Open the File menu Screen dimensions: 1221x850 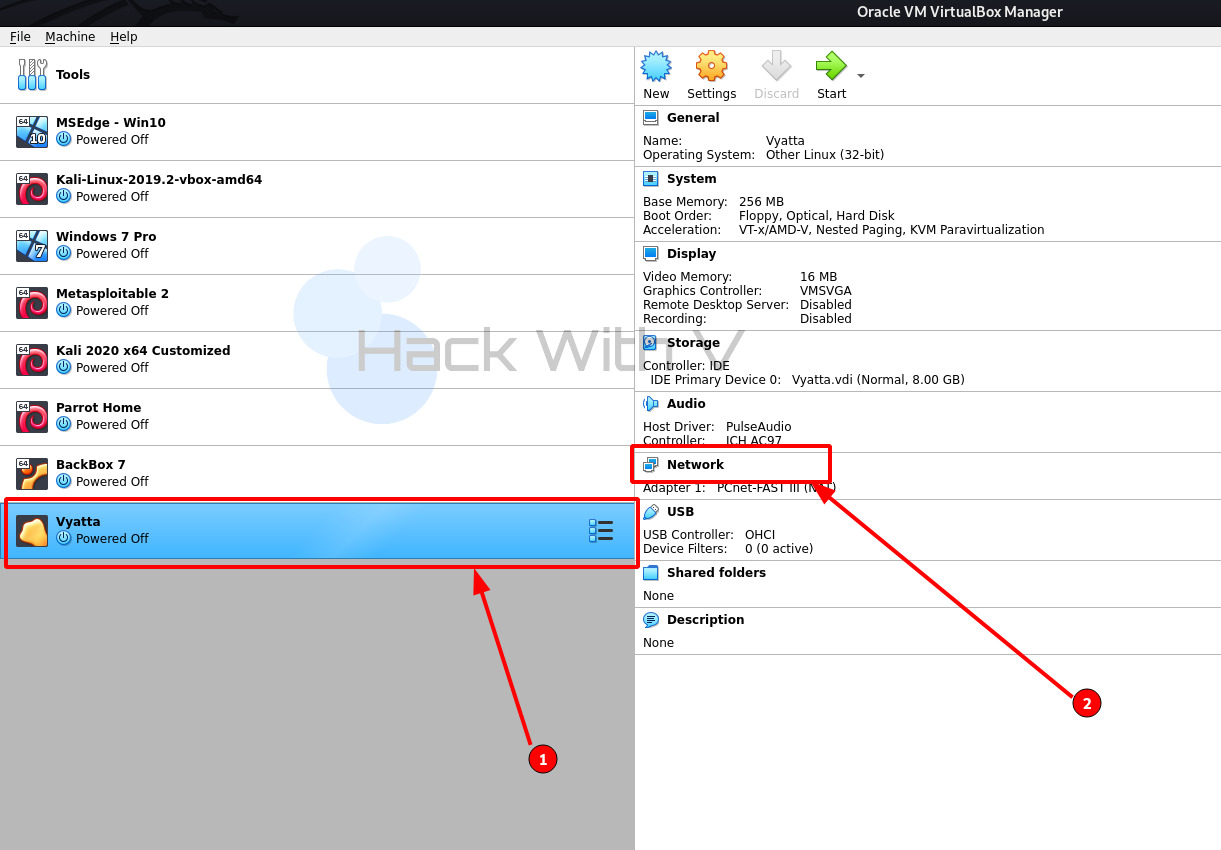click(20, 37)
